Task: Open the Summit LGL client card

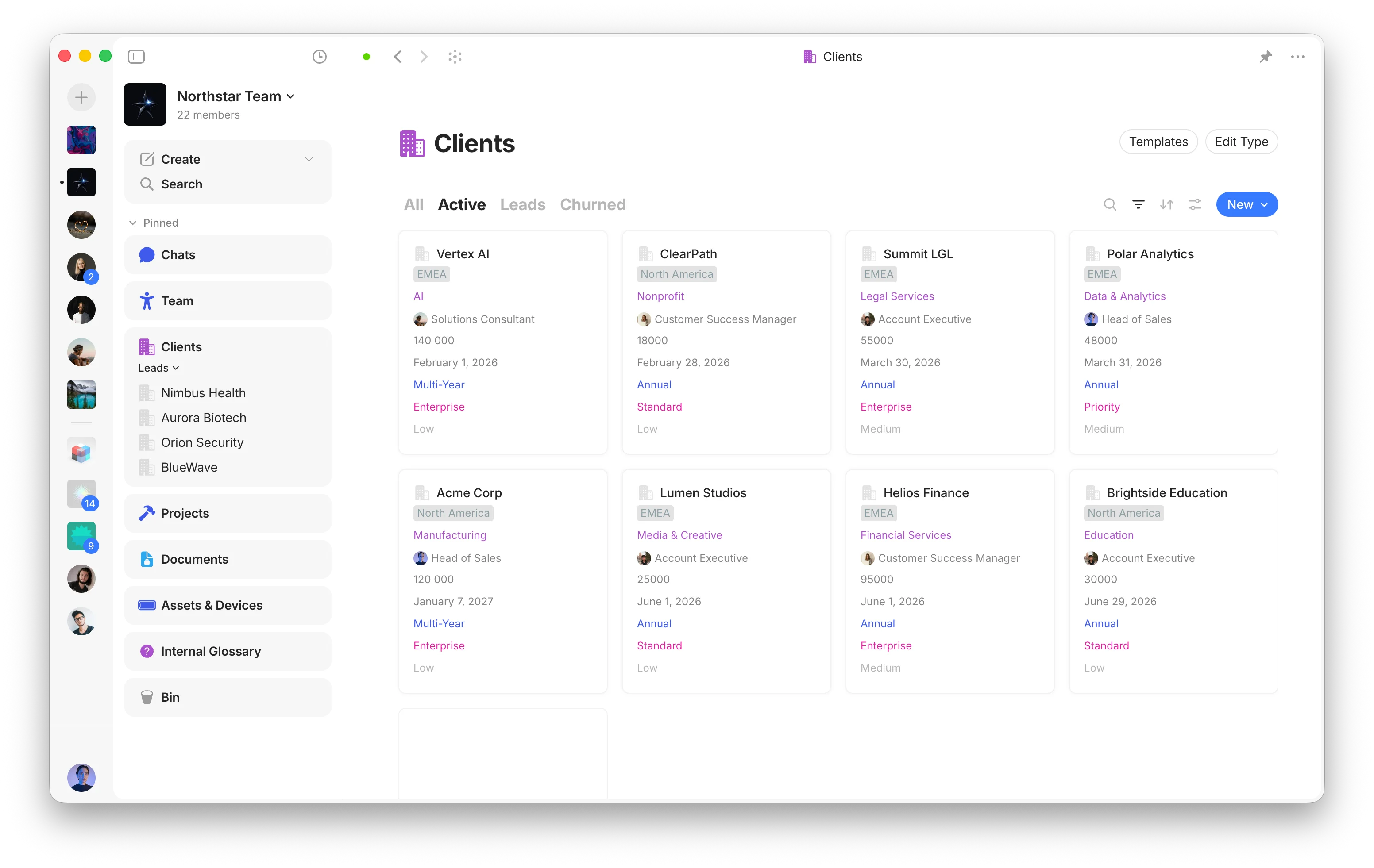Action: (x=950, y=342)
